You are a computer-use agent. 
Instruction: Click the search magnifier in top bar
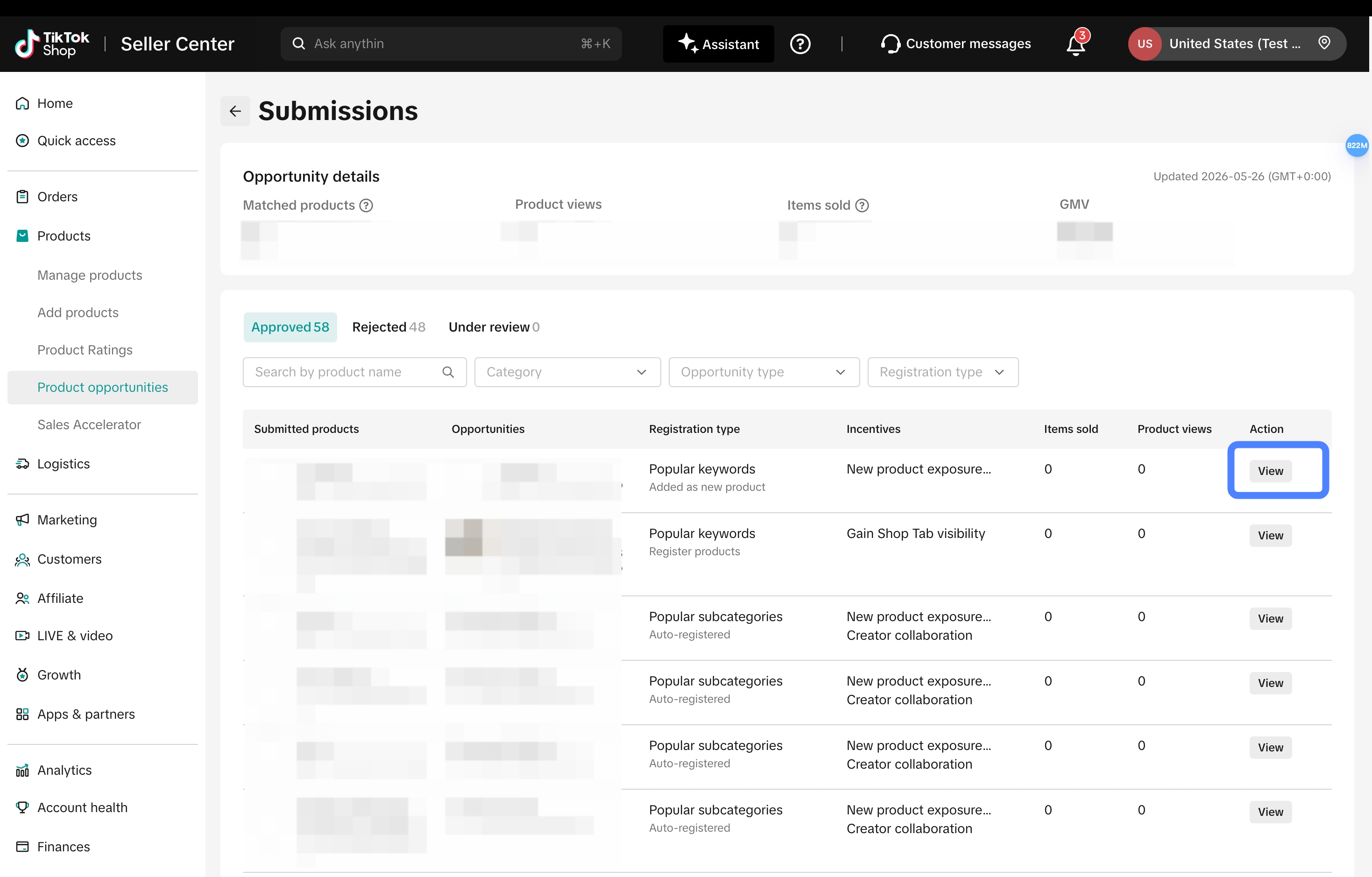[298, 43]
